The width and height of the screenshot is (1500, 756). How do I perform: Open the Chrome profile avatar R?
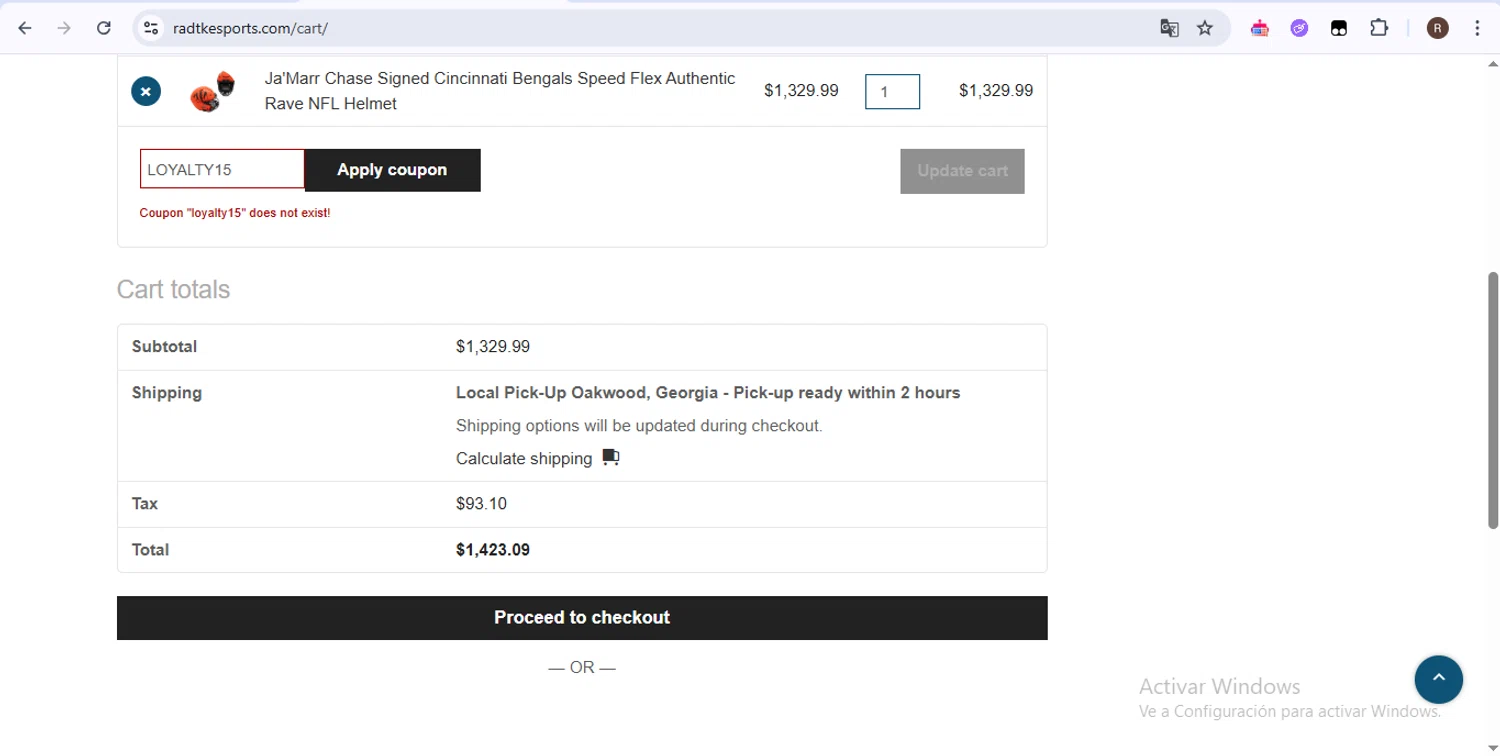click(x=1438, y=28)
